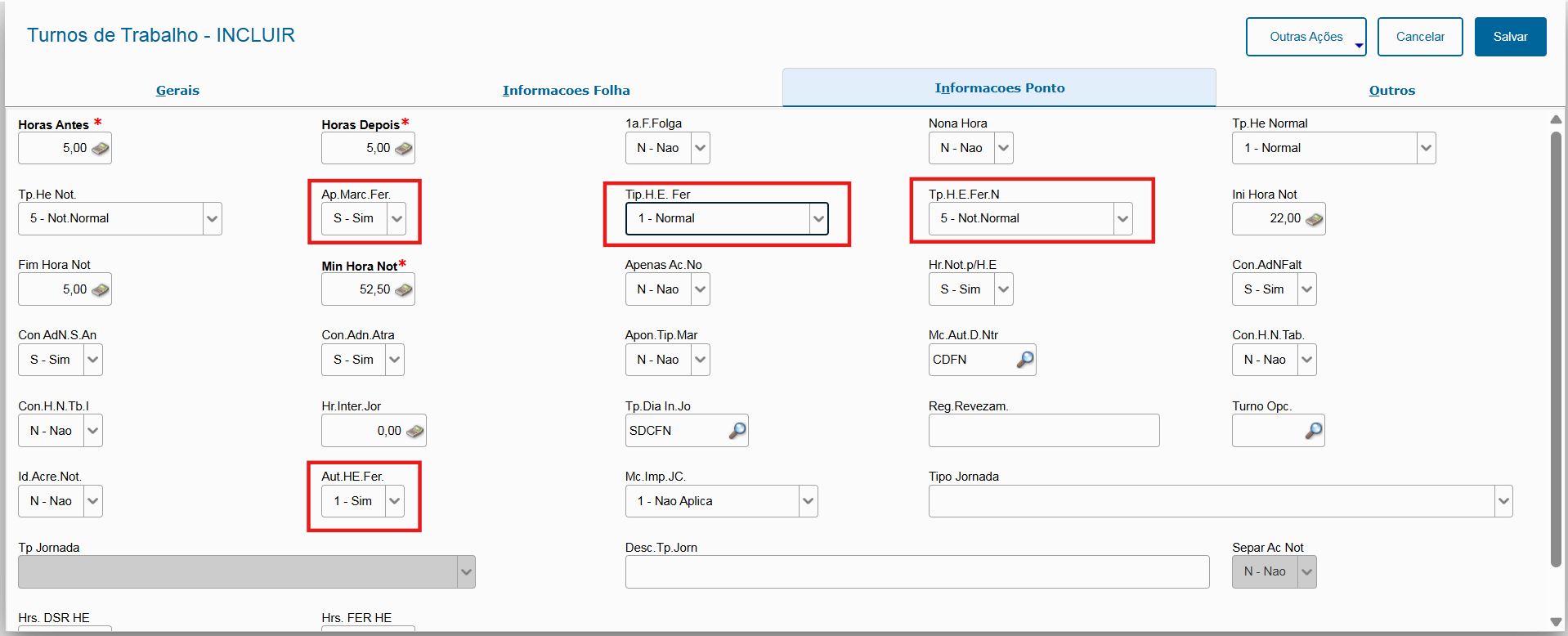The image size is (1568, 636).
Task: Click the search magnifier in Turno Opc. field
Action: point(1313,431)
